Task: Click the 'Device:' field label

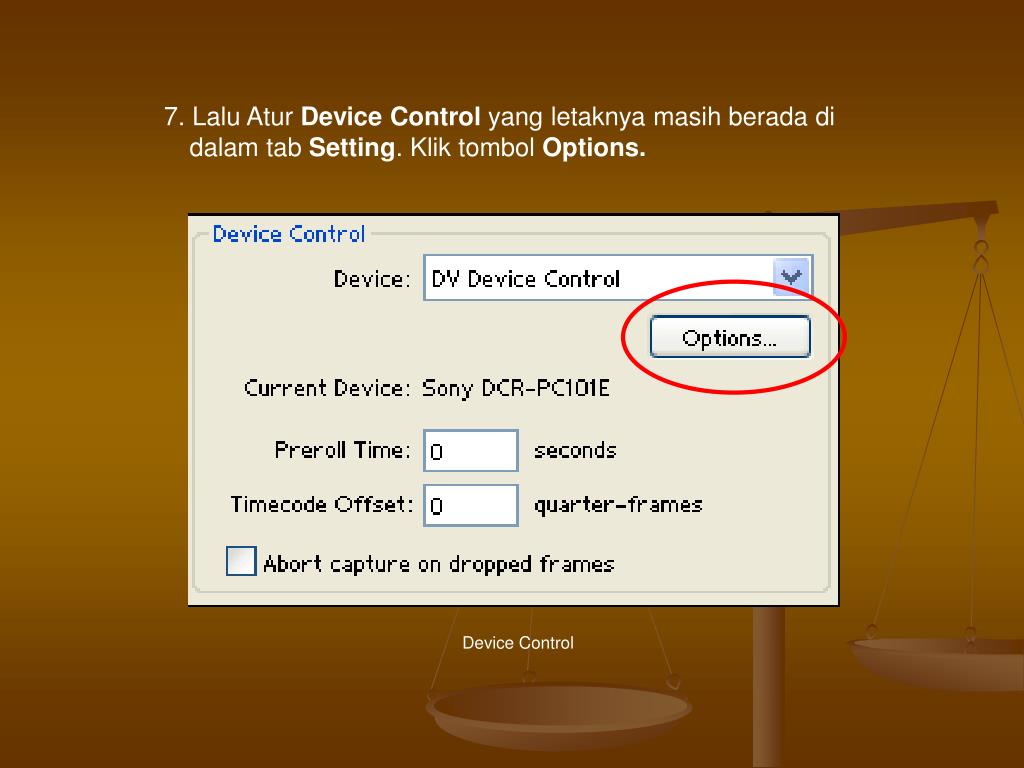Action: pos(372,279)
